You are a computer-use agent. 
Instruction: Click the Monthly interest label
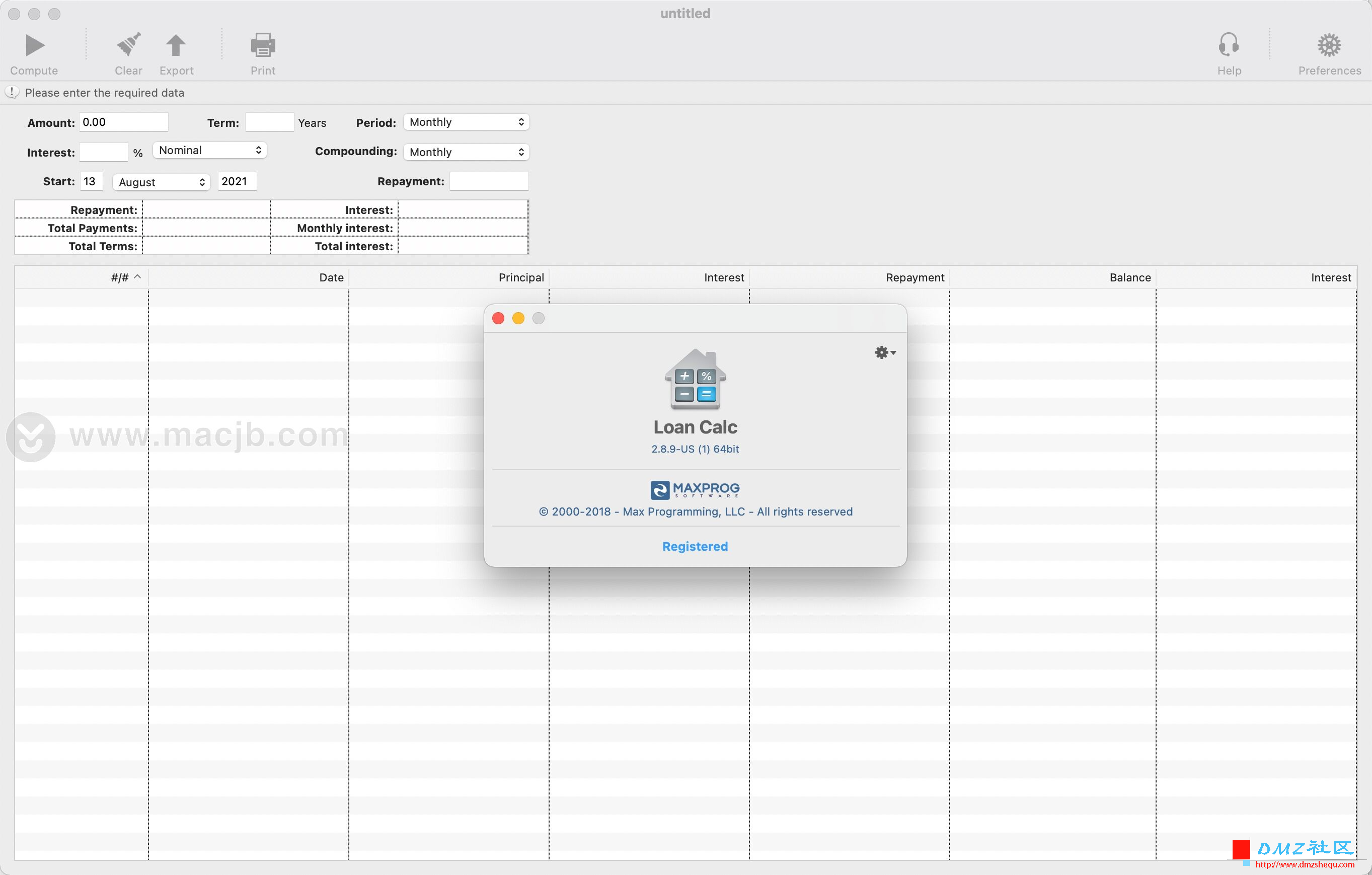(x=345, y=228)
